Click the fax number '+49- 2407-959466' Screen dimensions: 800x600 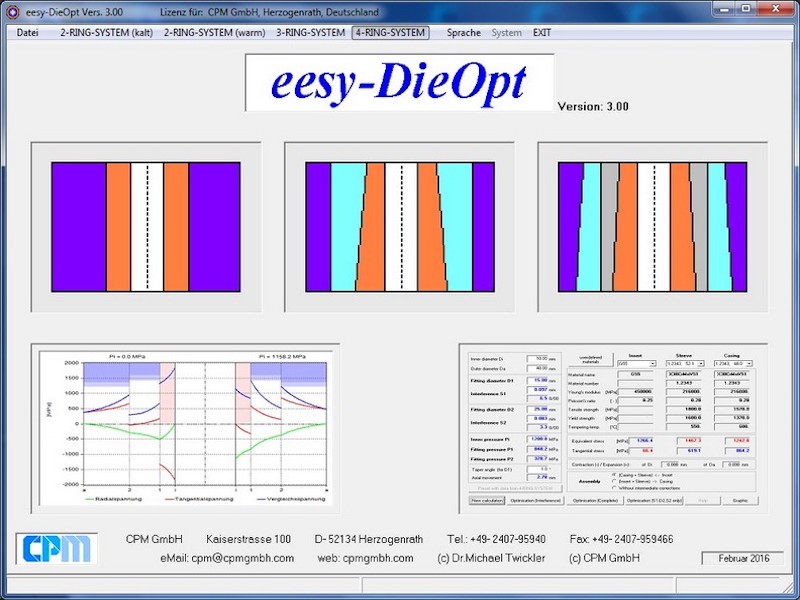[x=632, y=539]
